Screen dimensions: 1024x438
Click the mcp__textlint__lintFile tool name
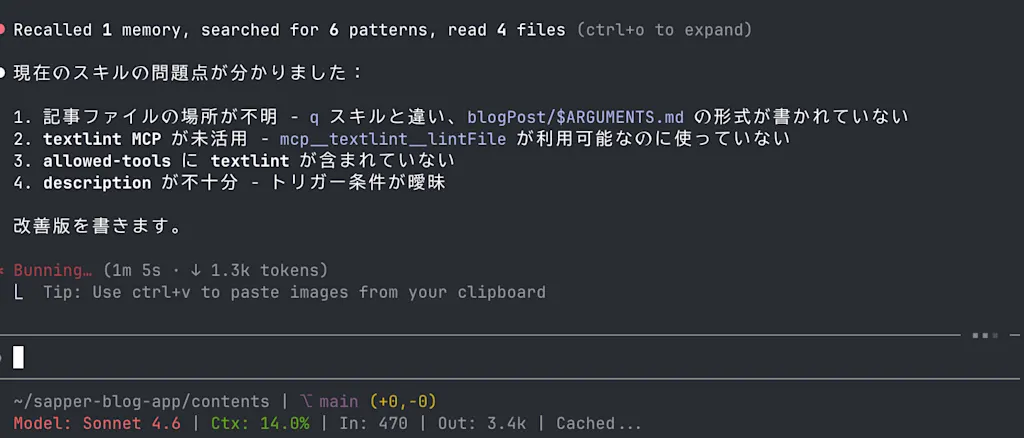click(392, 139)
